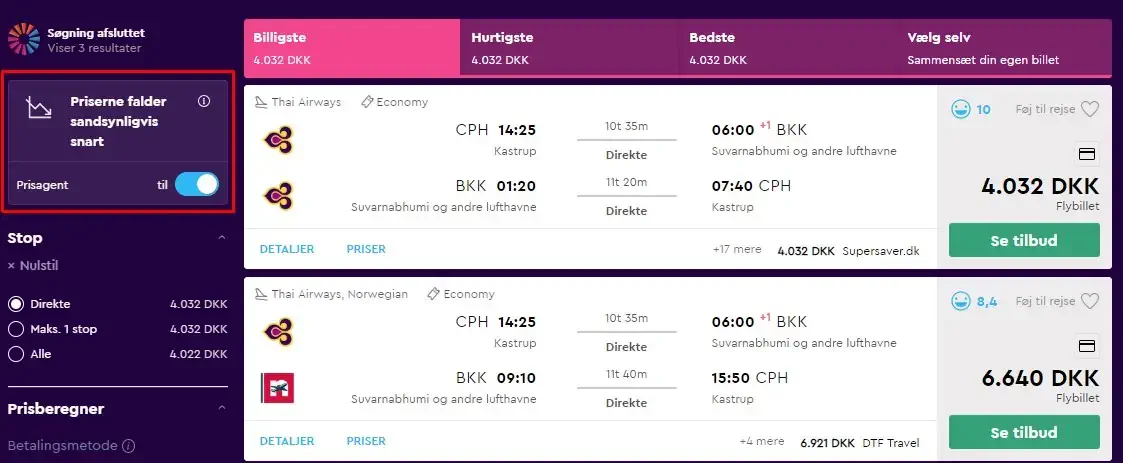Screen dimensions: 1123x463
Task: Turn off the Prisagent toggle
Action: pos(196,185)
